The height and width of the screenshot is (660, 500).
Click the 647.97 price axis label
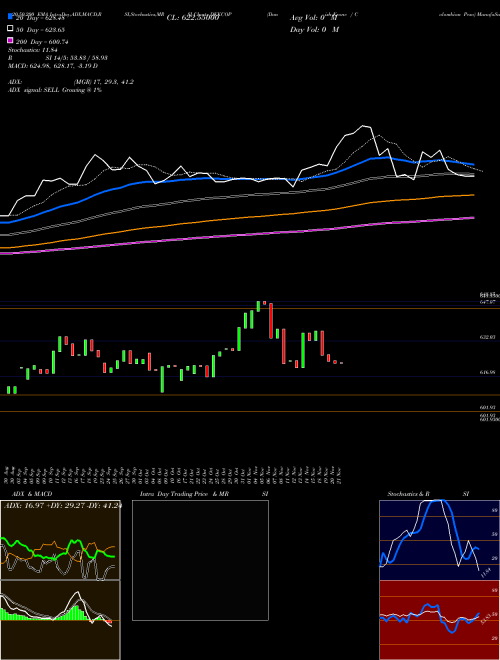pyautogui.click(x=487, y=302)
